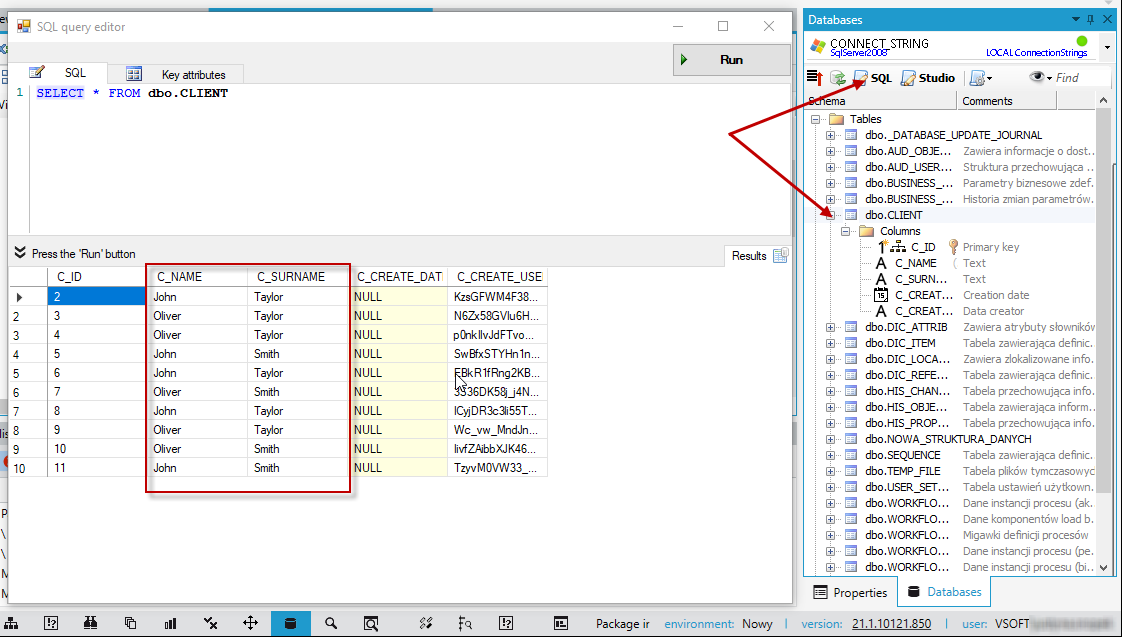Click the Results grid icon
Viewport: 1122px width, 637px height.
tap(781, 255)
